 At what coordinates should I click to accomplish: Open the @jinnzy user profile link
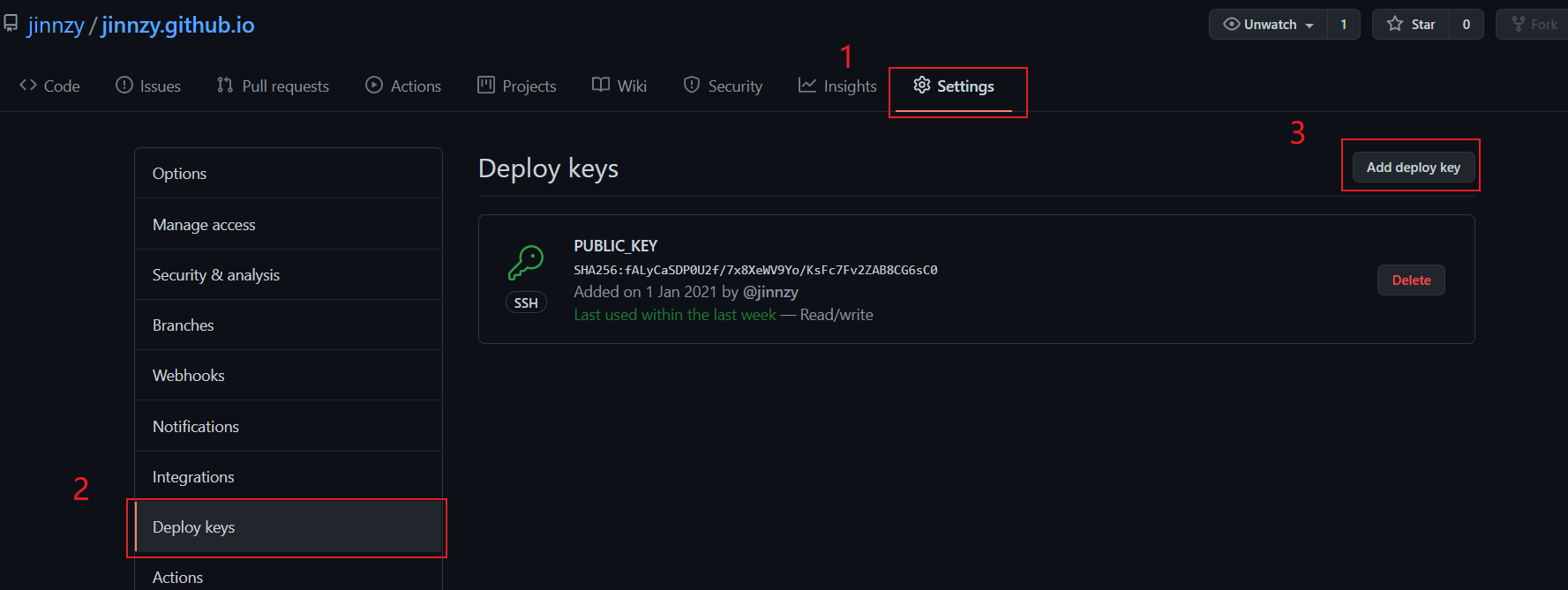(x=770, y=292)
